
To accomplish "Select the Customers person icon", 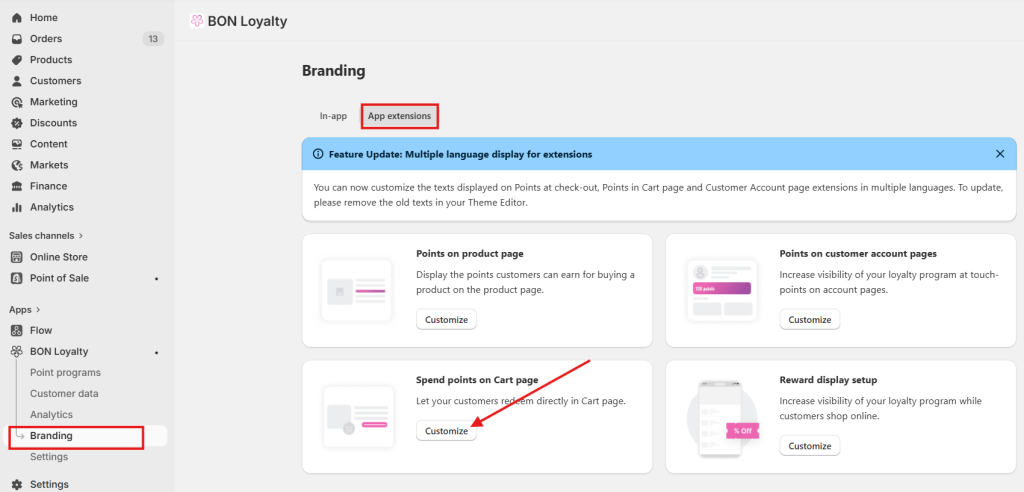I will click(x=17, y=81).
